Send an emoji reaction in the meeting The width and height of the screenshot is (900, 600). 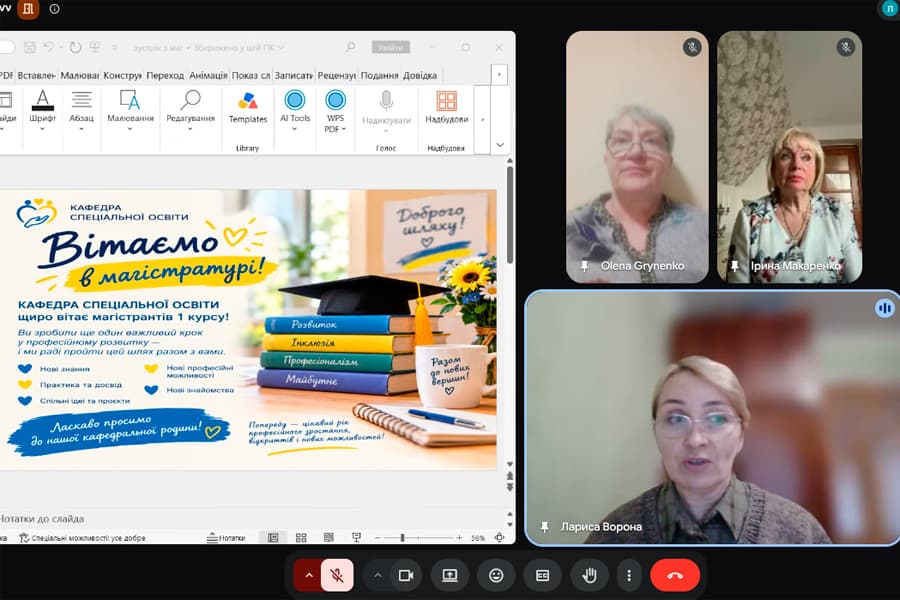(x=496, y=575)
